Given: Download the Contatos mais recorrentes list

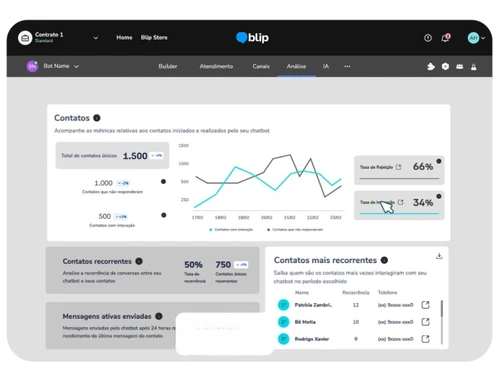Looking at the screenshot, I should [x=439, y=256].
